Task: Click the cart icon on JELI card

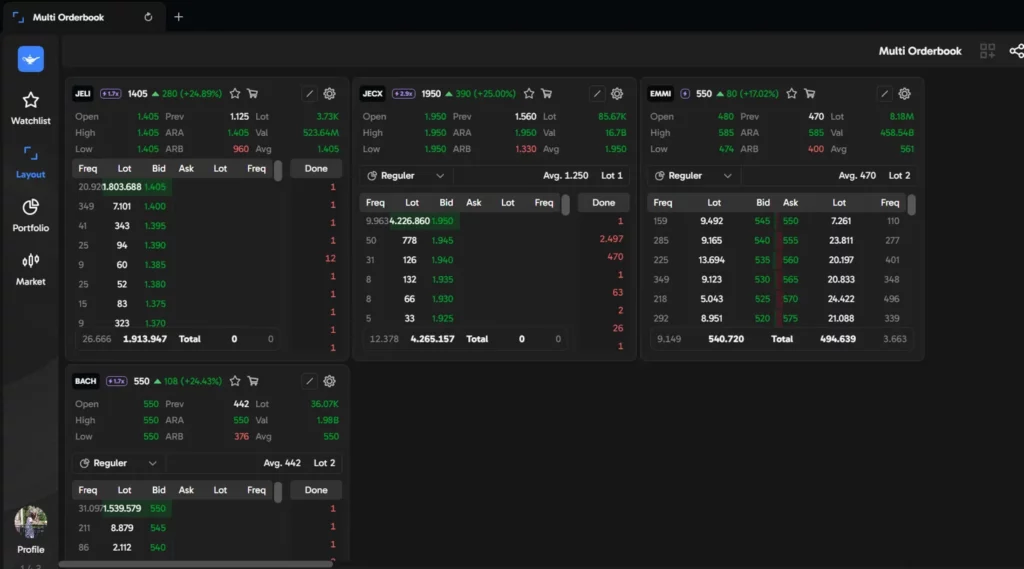Action: (253, 93)
